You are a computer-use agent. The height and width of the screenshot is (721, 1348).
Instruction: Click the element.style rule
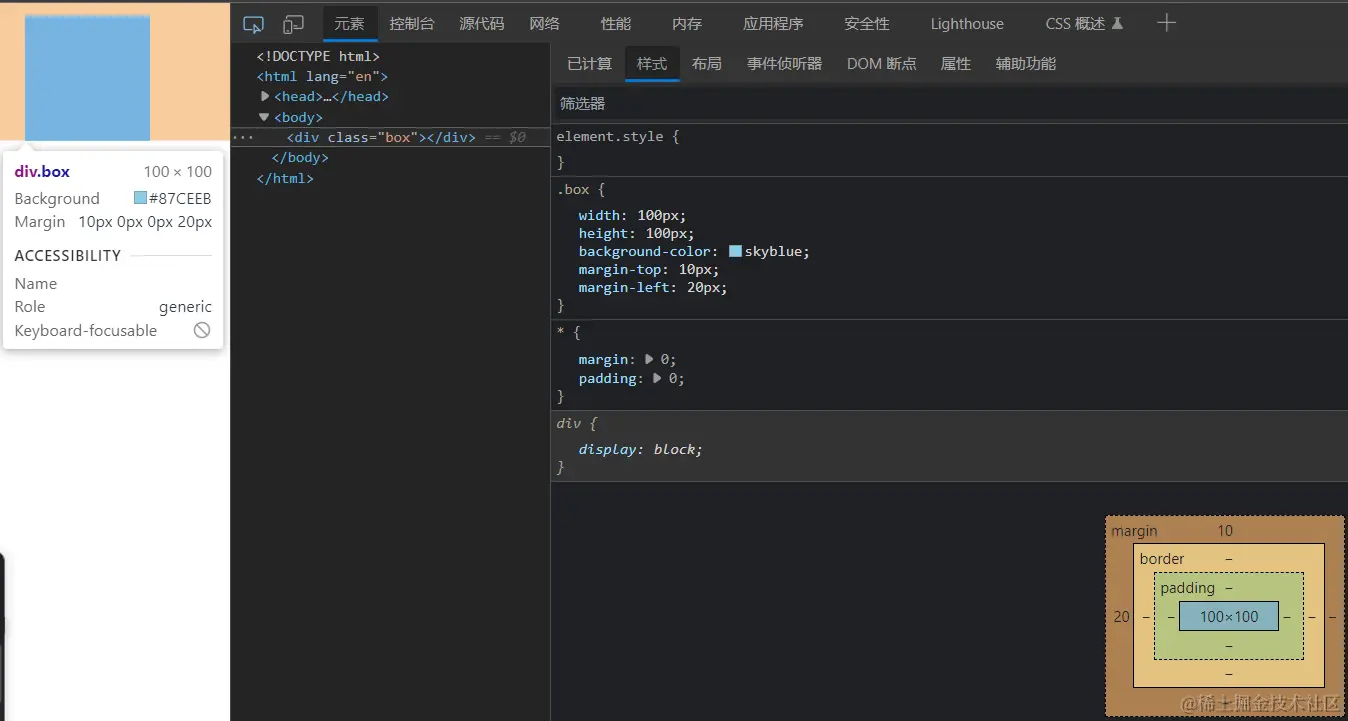(x=617, y=136)
